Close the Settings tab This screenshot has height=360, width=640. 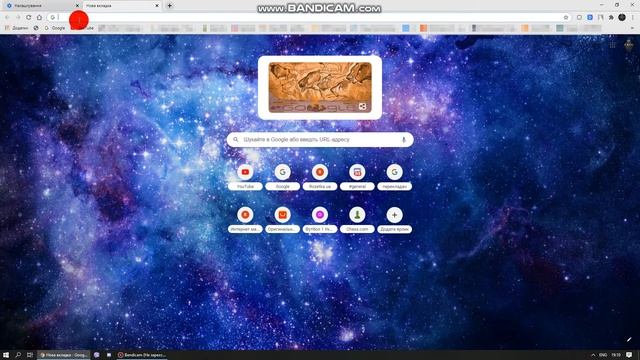[x=78, y=6]
